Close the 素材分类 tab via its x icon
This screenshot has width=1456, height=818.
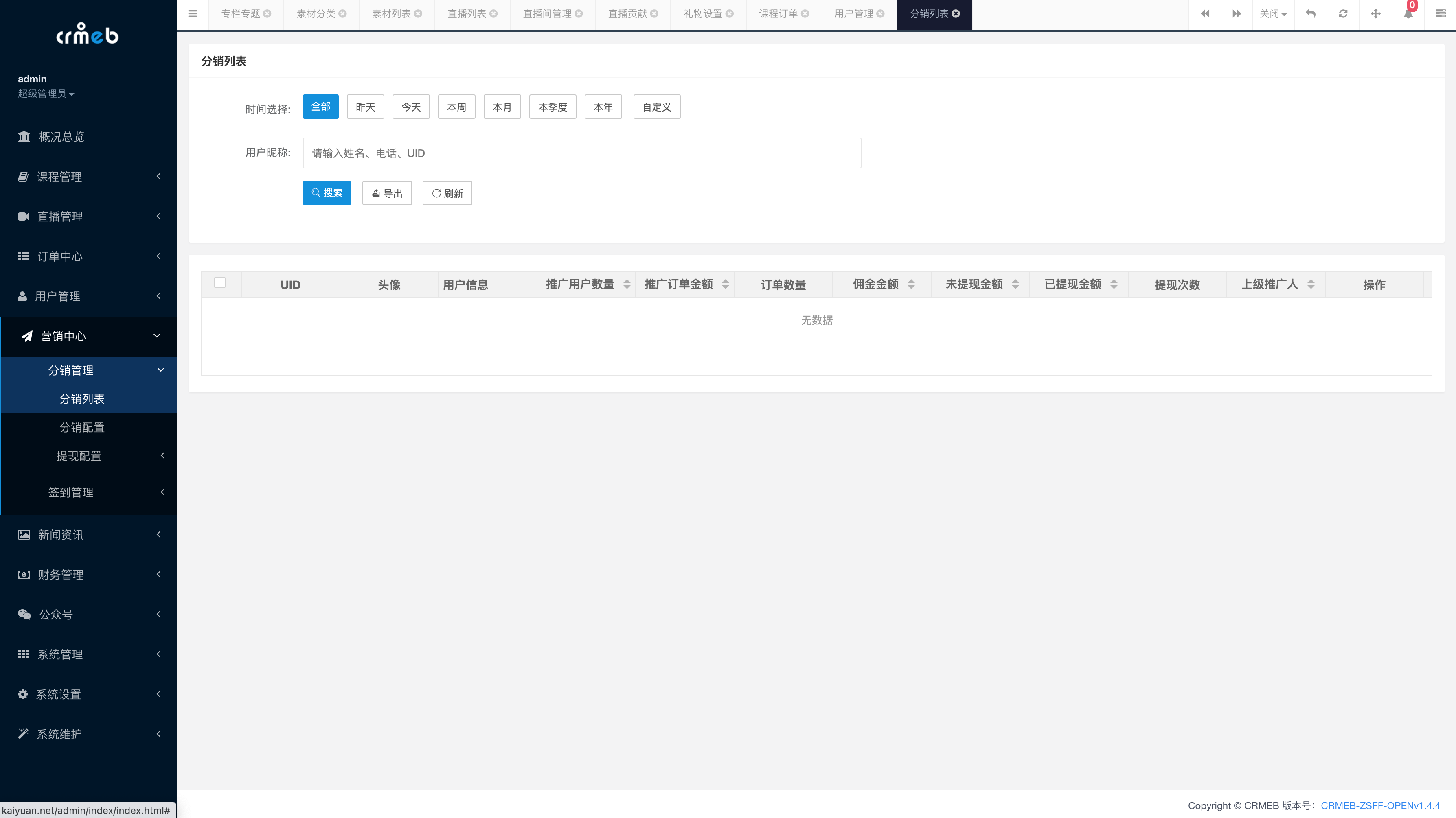point(342,14)
